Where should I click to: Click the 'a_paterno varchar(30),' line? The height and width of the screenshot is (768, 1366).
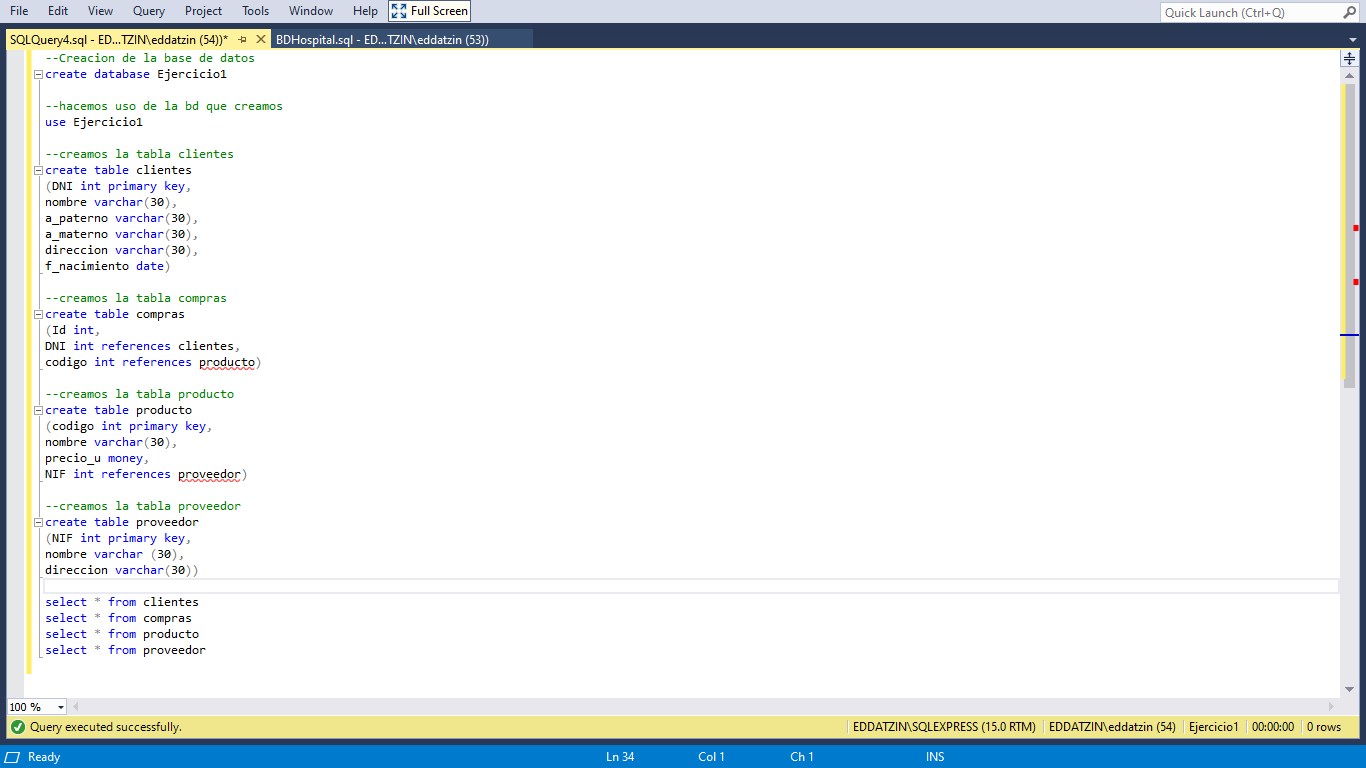point(122,218)
